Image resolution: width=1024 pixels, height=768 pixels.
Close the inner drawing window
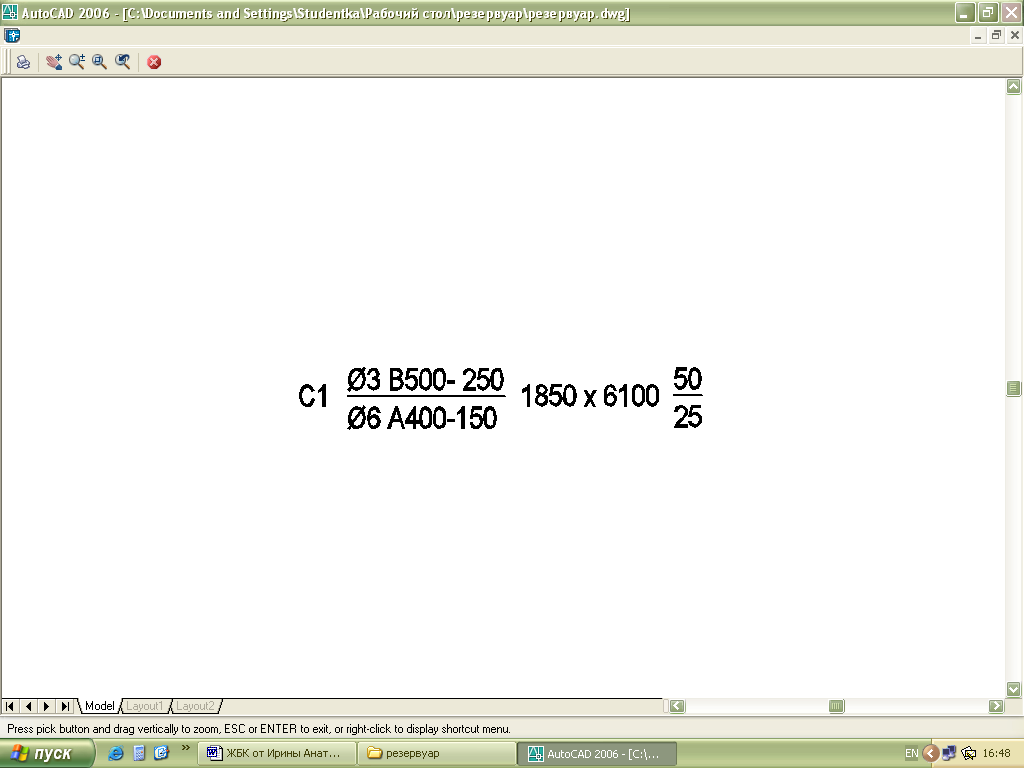pos(1015,35)
